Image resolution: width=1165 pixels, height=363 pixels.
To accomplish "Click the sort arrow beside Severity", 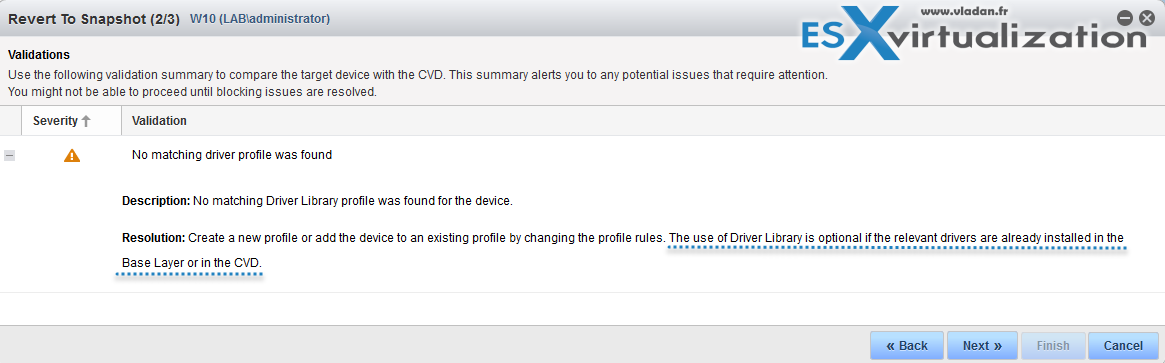I will coord(86,121).
